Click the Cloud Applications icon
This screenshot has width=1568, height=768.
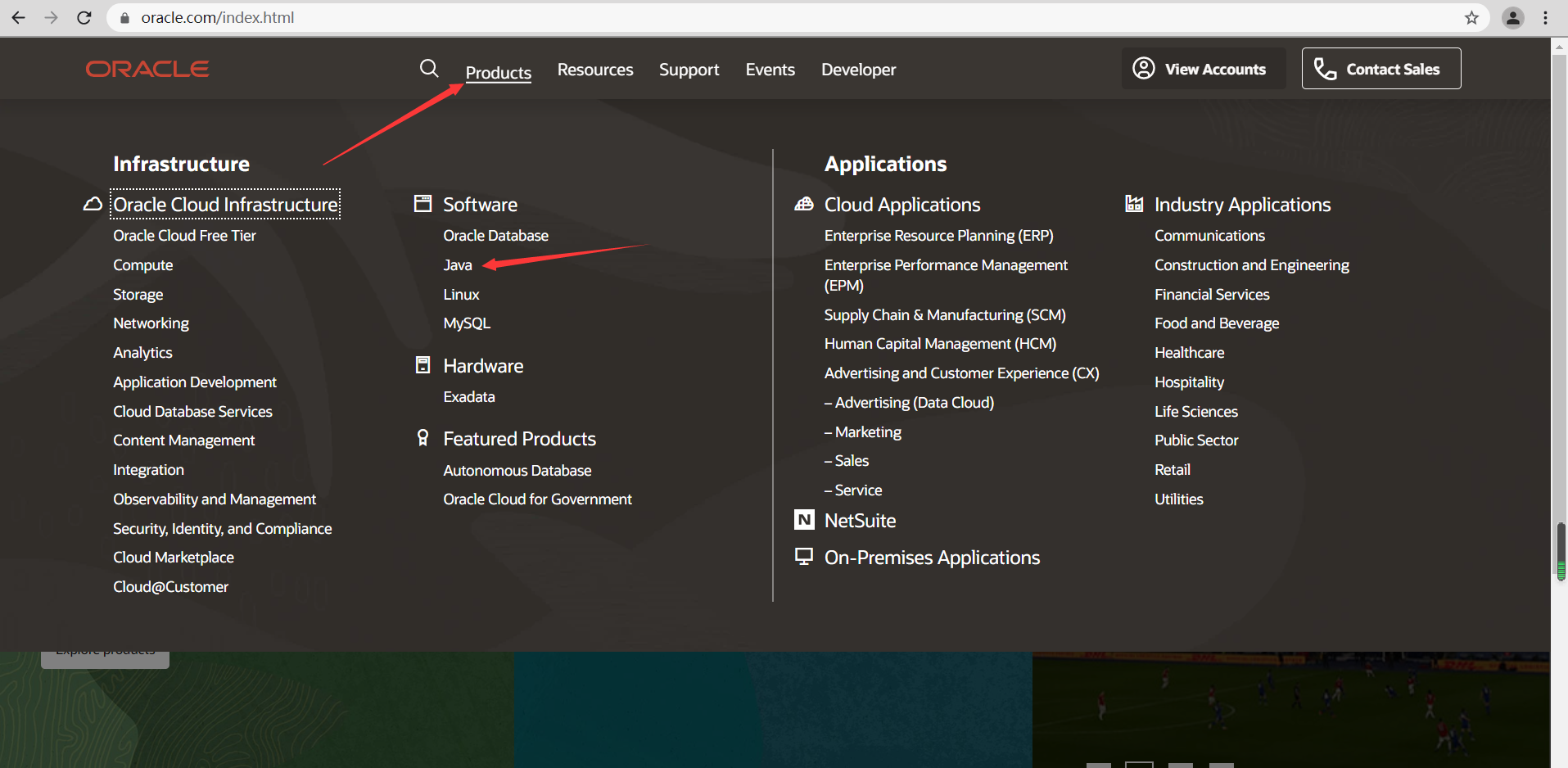804,203
